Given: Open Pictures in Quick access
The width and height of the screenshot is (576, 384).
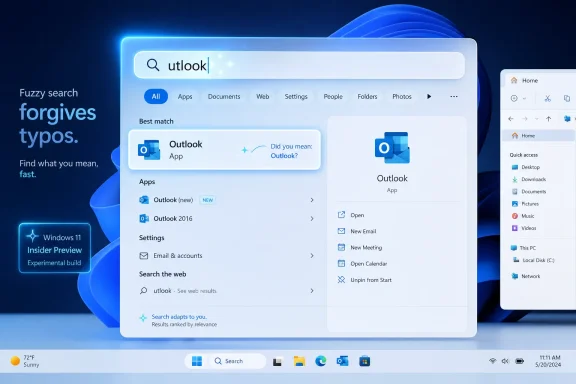Looking at the screenshot, I should pos(525,204).
